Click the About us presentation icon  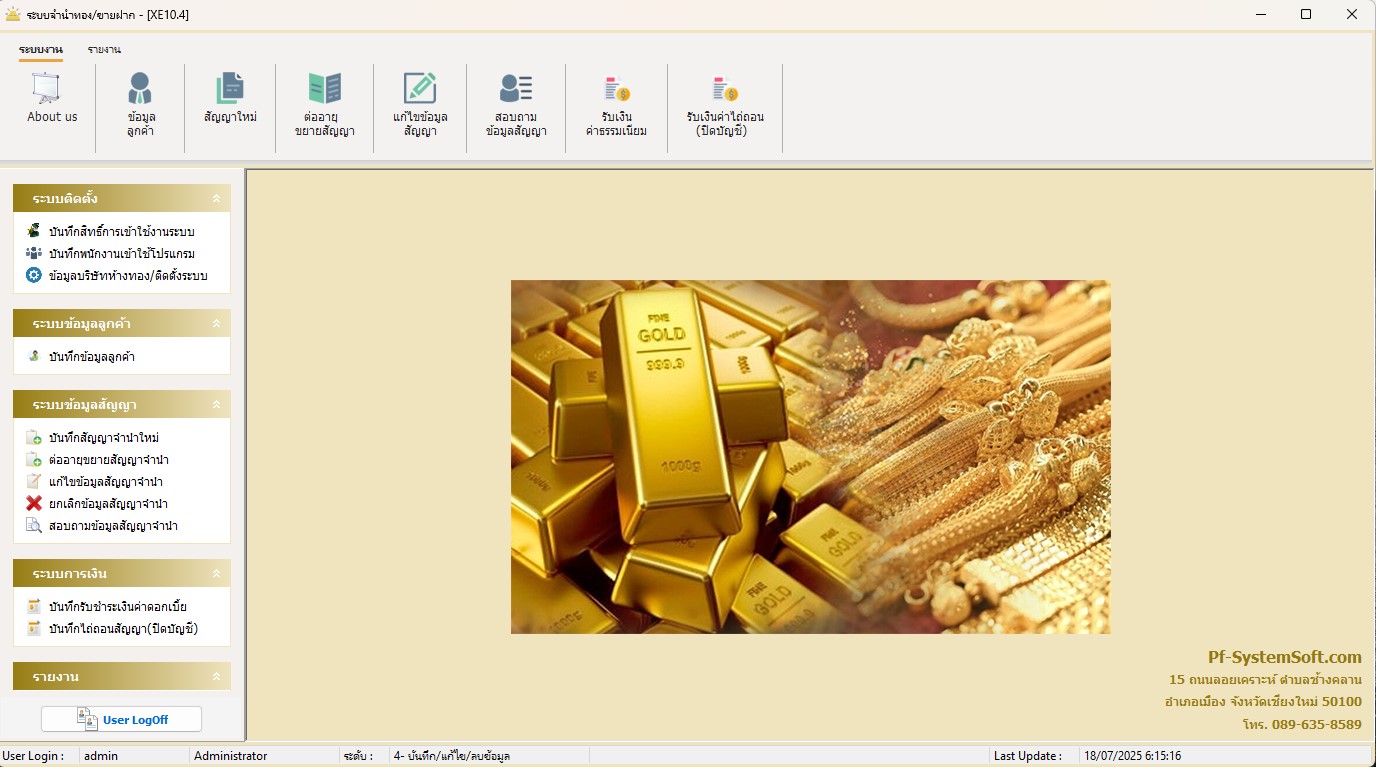[46, 89]
